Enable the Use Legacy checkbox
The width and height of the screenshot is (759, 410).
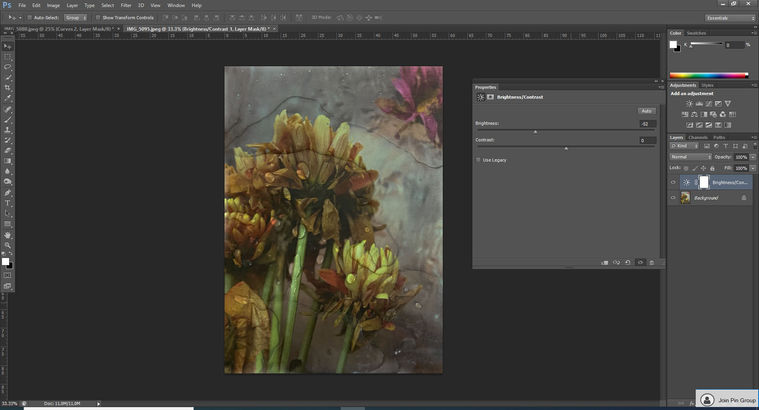pos(479,160)
